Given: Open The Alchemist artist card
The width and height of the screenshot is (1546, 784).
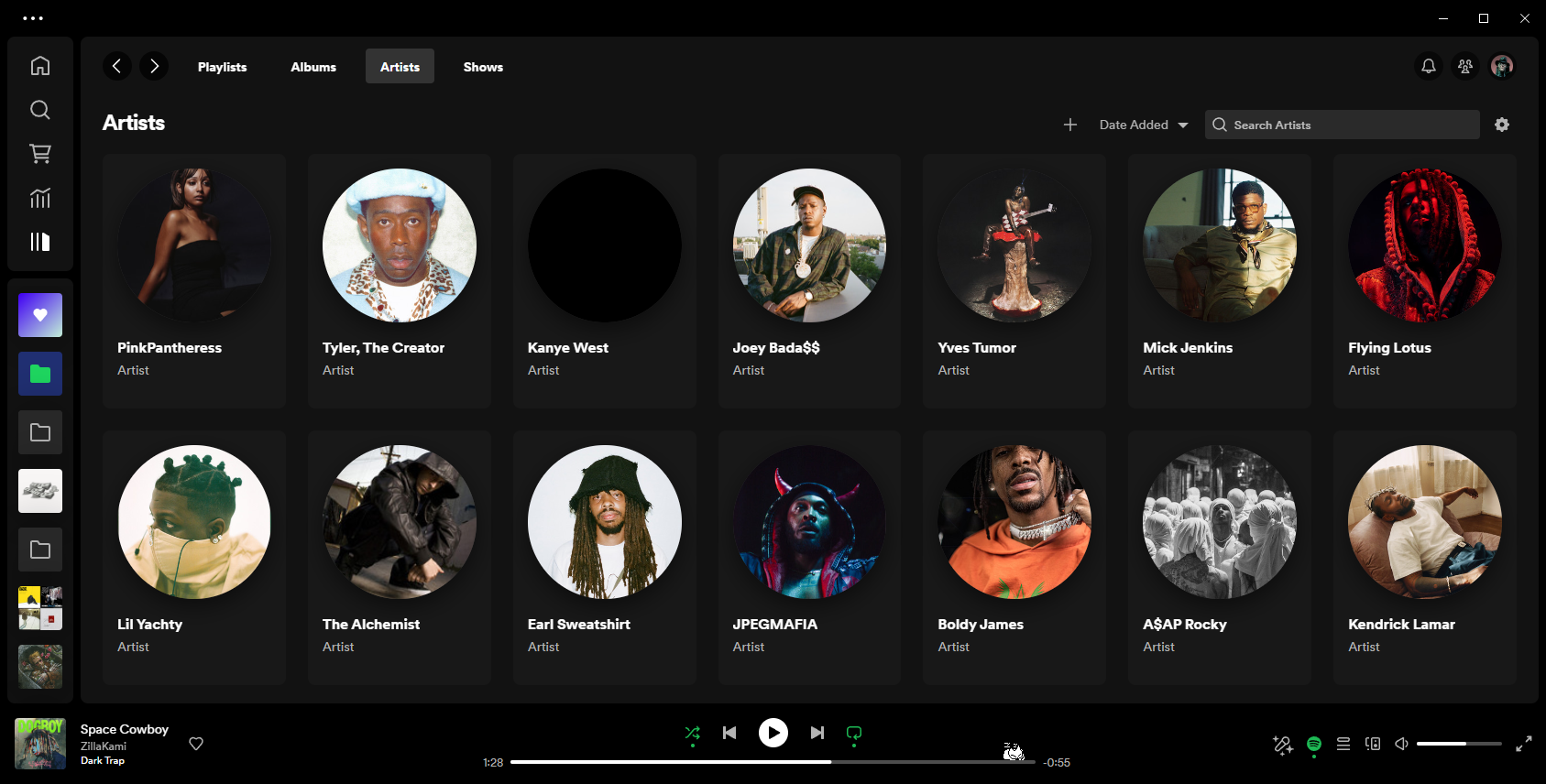Looking at the screenshot, I should [400, 558].
